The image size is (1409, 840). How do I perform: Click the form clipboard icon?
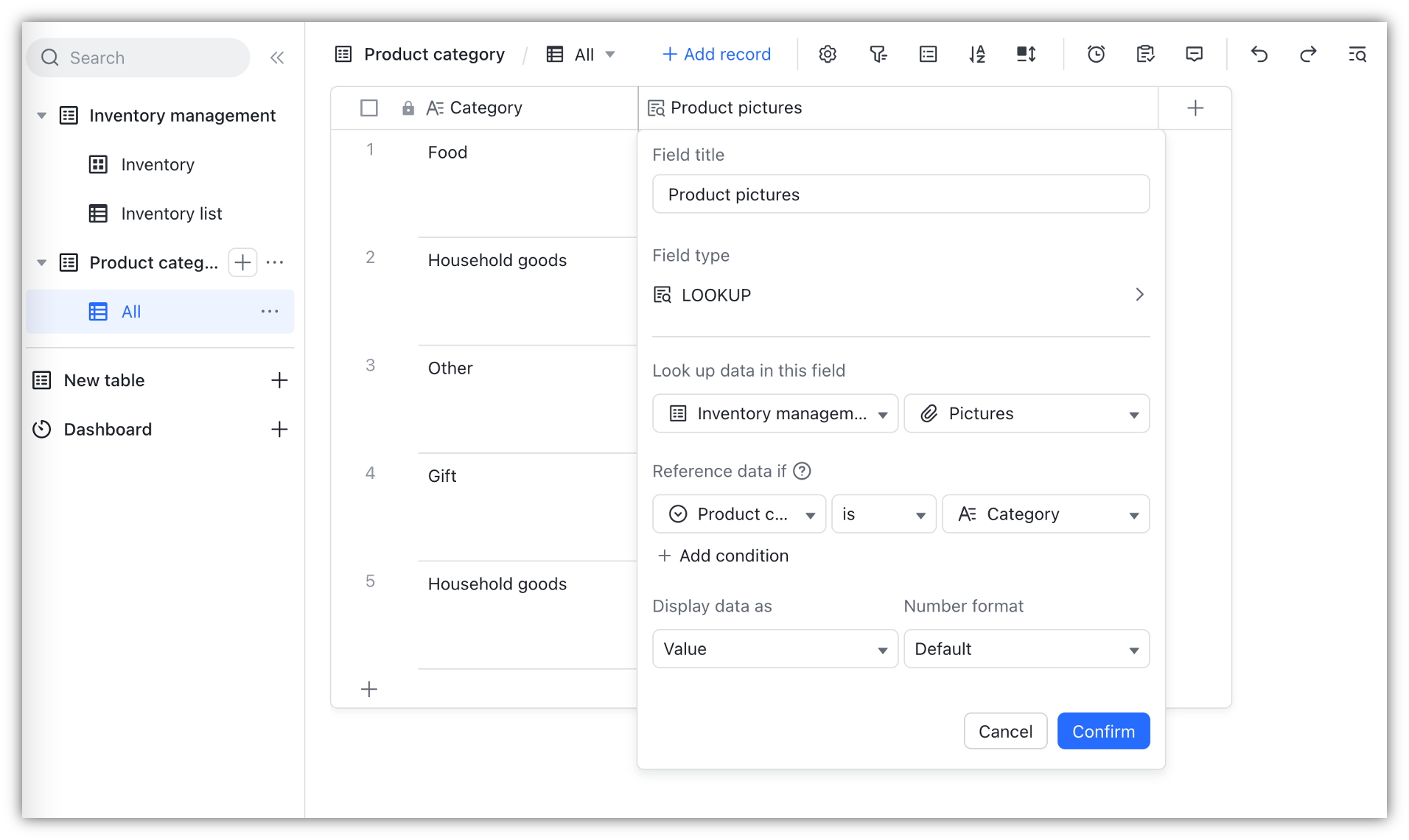1145,54
